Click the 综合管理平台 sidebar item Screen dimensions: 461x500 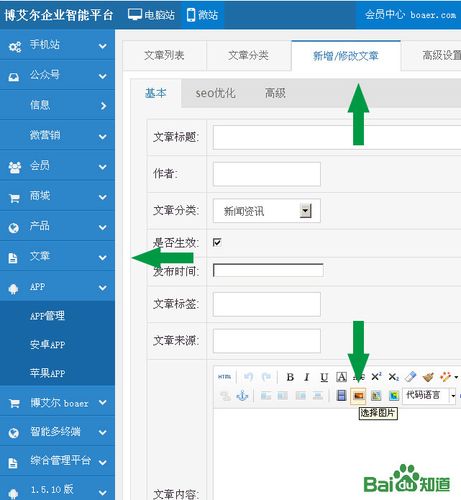[57, 461]
